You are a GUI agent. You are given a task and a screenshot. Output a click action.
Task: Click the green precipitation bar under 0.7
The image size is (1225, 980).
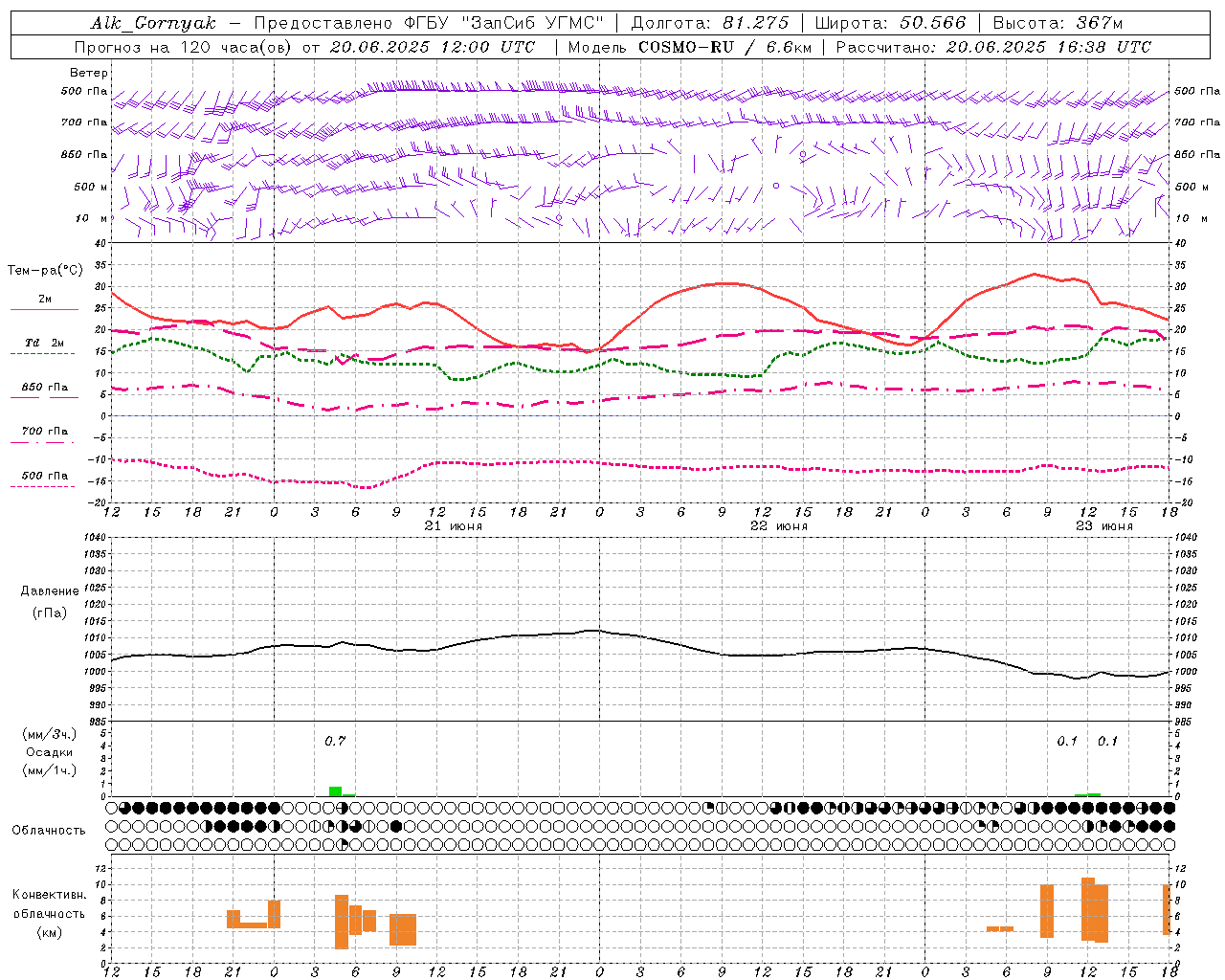[x=335, y=791]
